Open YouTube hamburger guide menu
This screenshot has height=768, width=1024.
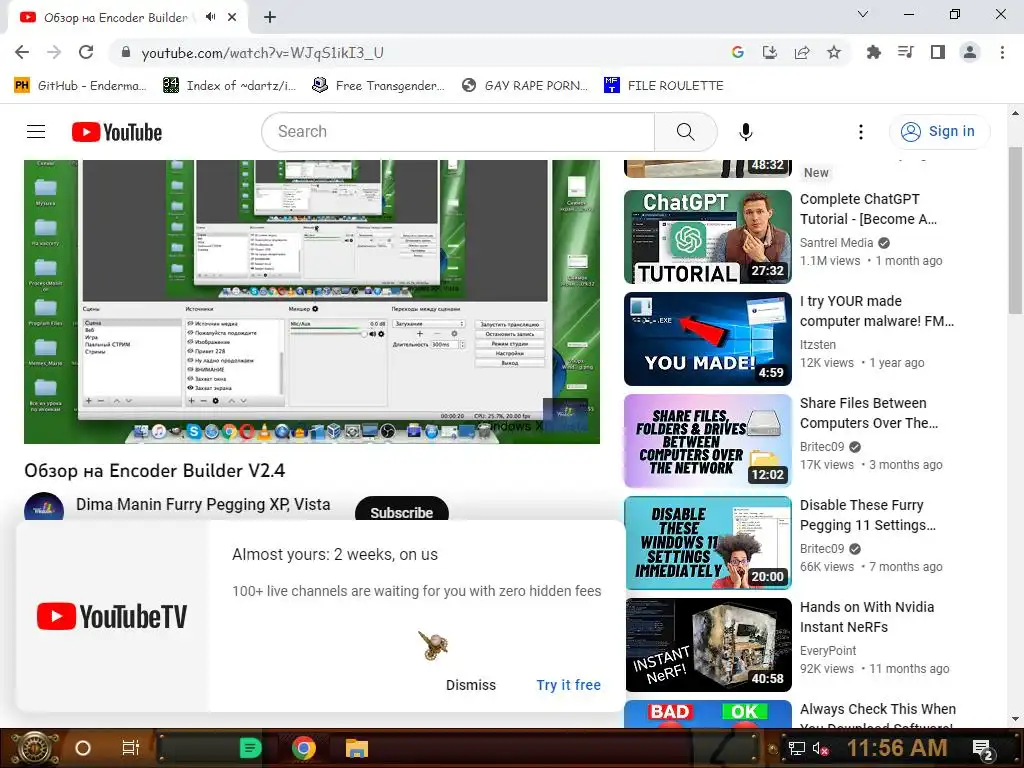tap(36, 132)
